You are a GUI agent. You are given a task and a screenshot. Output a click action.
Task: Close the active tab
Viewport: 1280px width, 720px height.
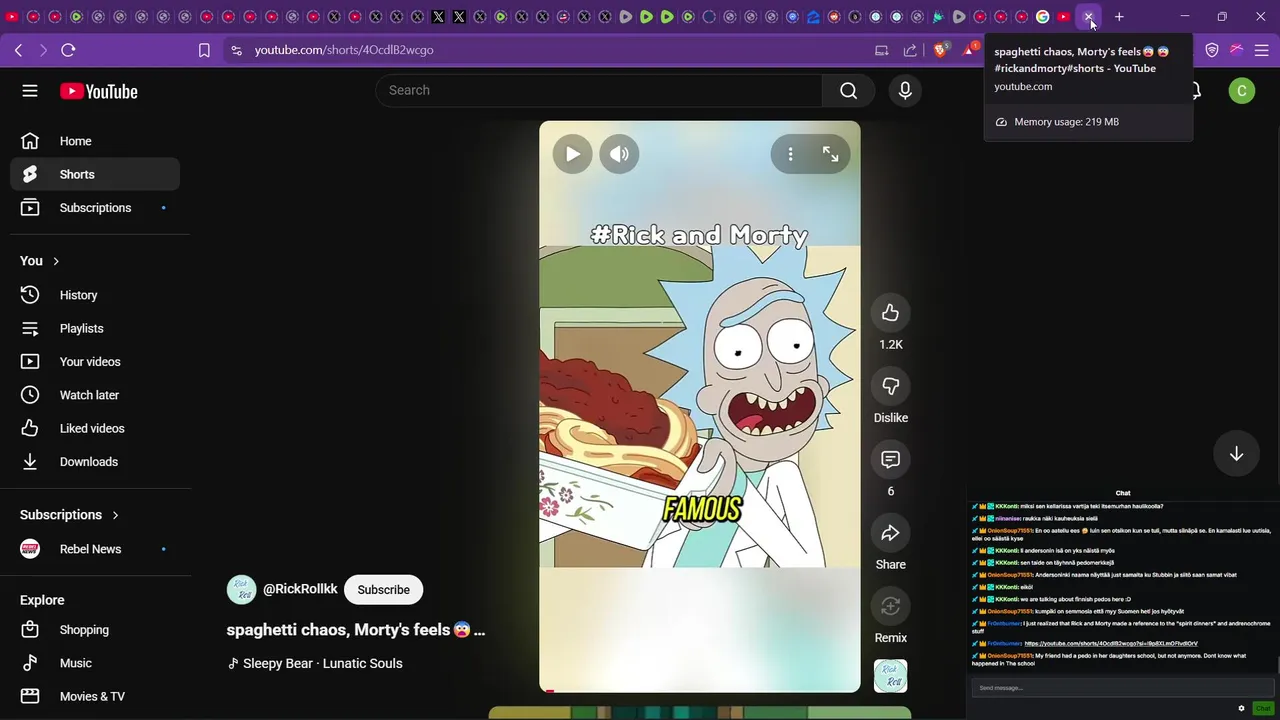tap(1088, 17)
